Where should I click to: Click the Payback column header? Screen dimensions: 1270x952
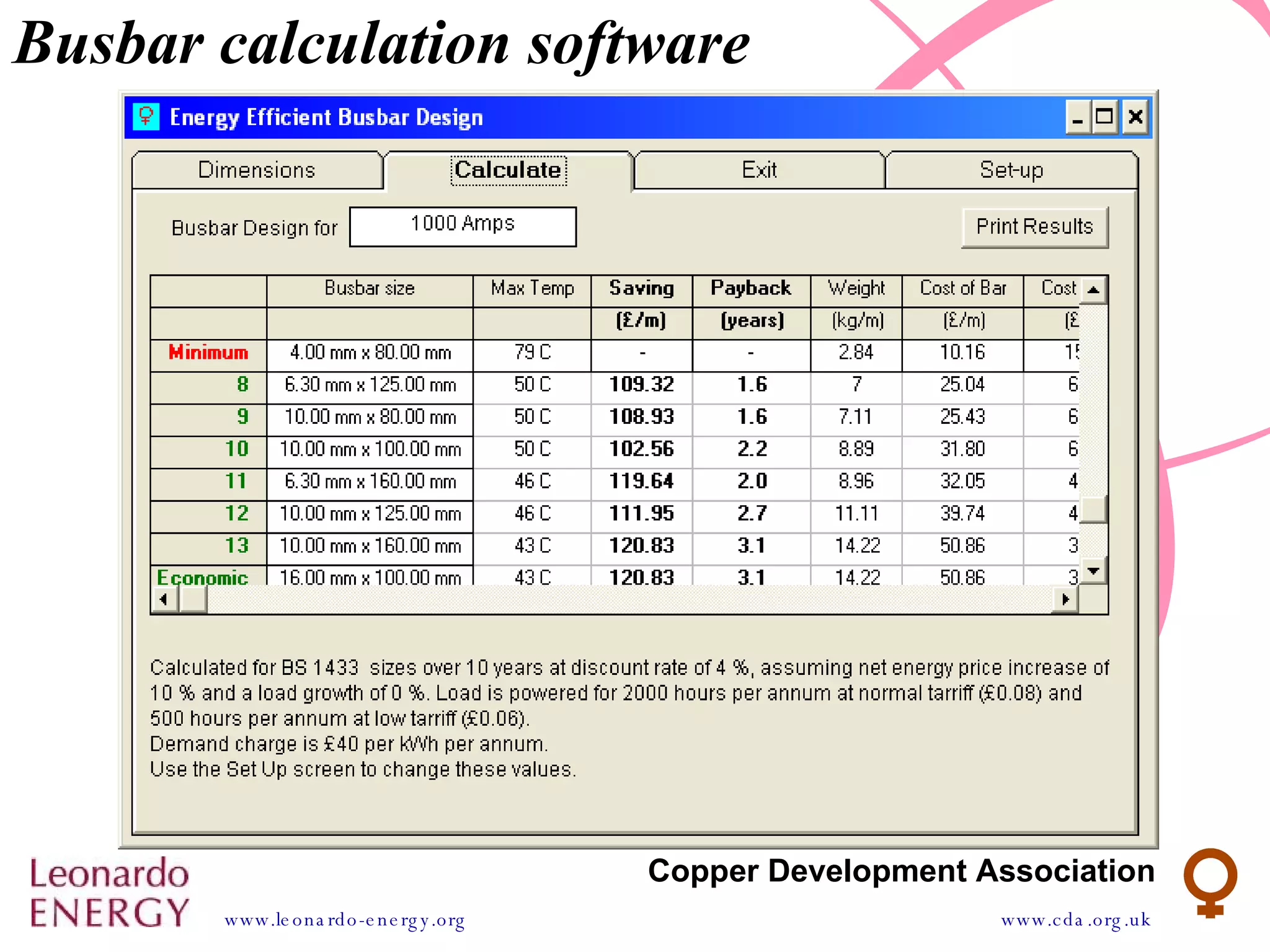(x=751, y=289)
